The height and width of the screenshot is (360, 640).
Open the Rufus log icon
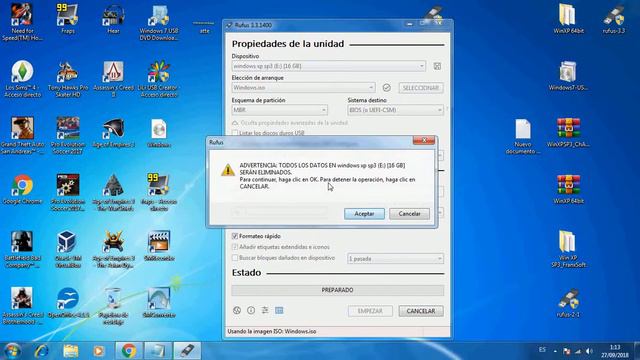click(279, 310)
